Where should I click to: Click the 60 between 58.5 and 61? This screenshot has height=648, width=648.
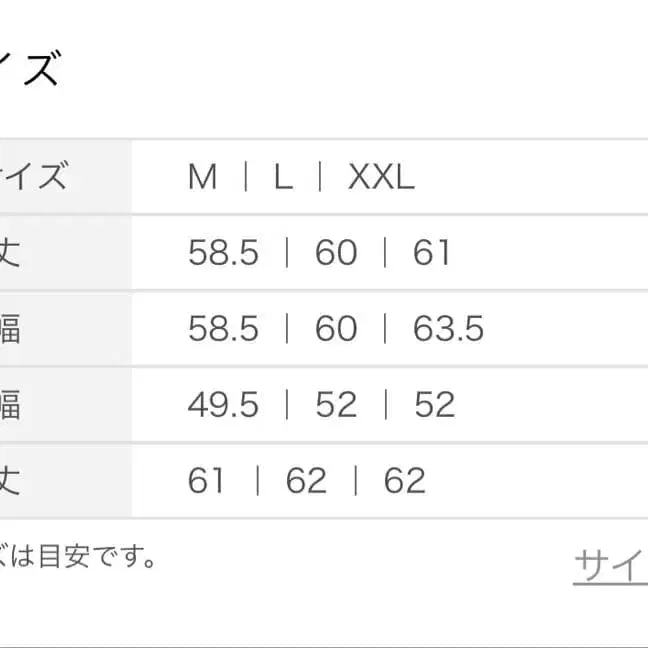[x=336, y=253]
